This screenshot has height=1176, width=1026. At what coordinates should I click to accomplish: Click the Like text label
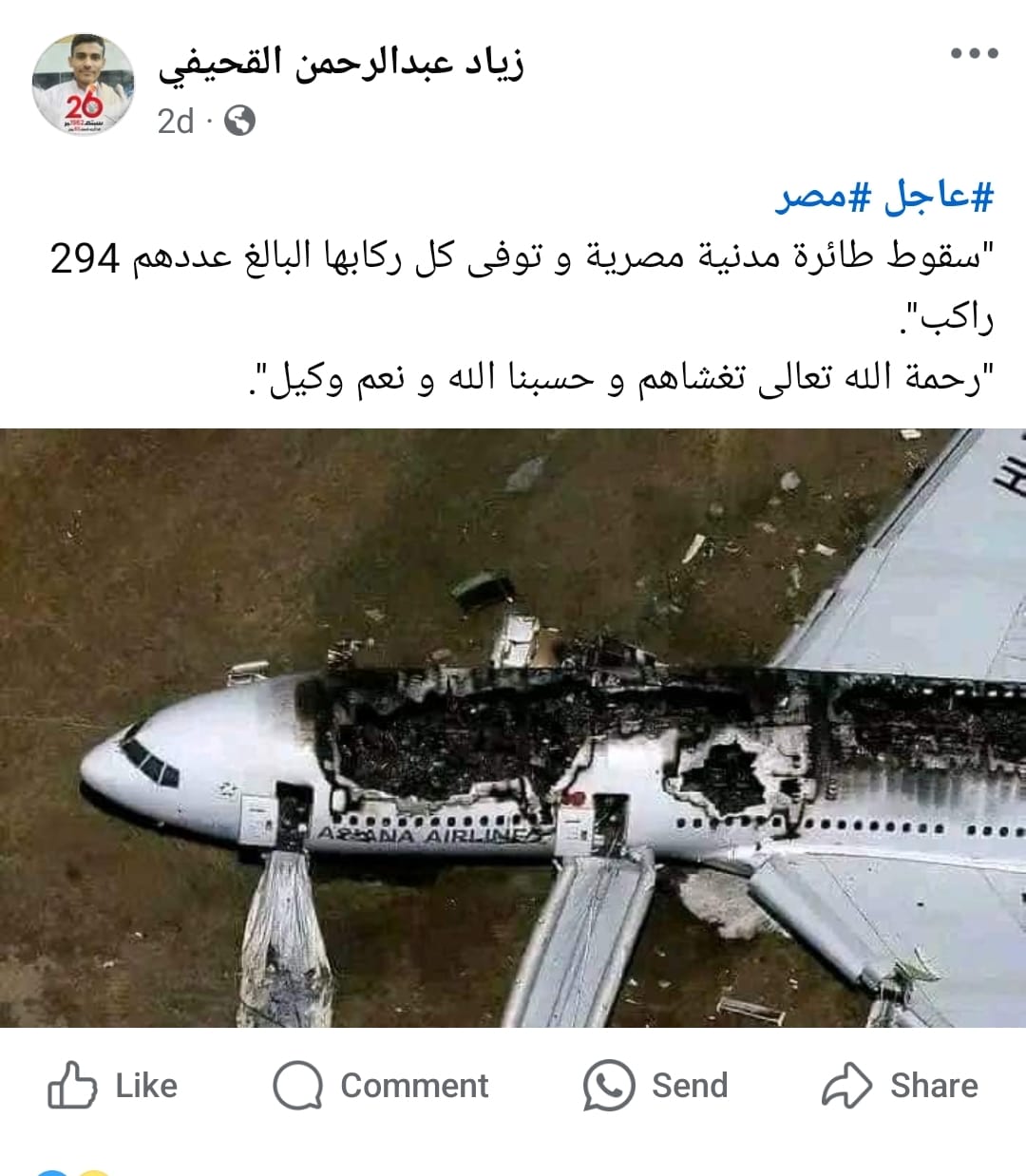coord(146,1086)
